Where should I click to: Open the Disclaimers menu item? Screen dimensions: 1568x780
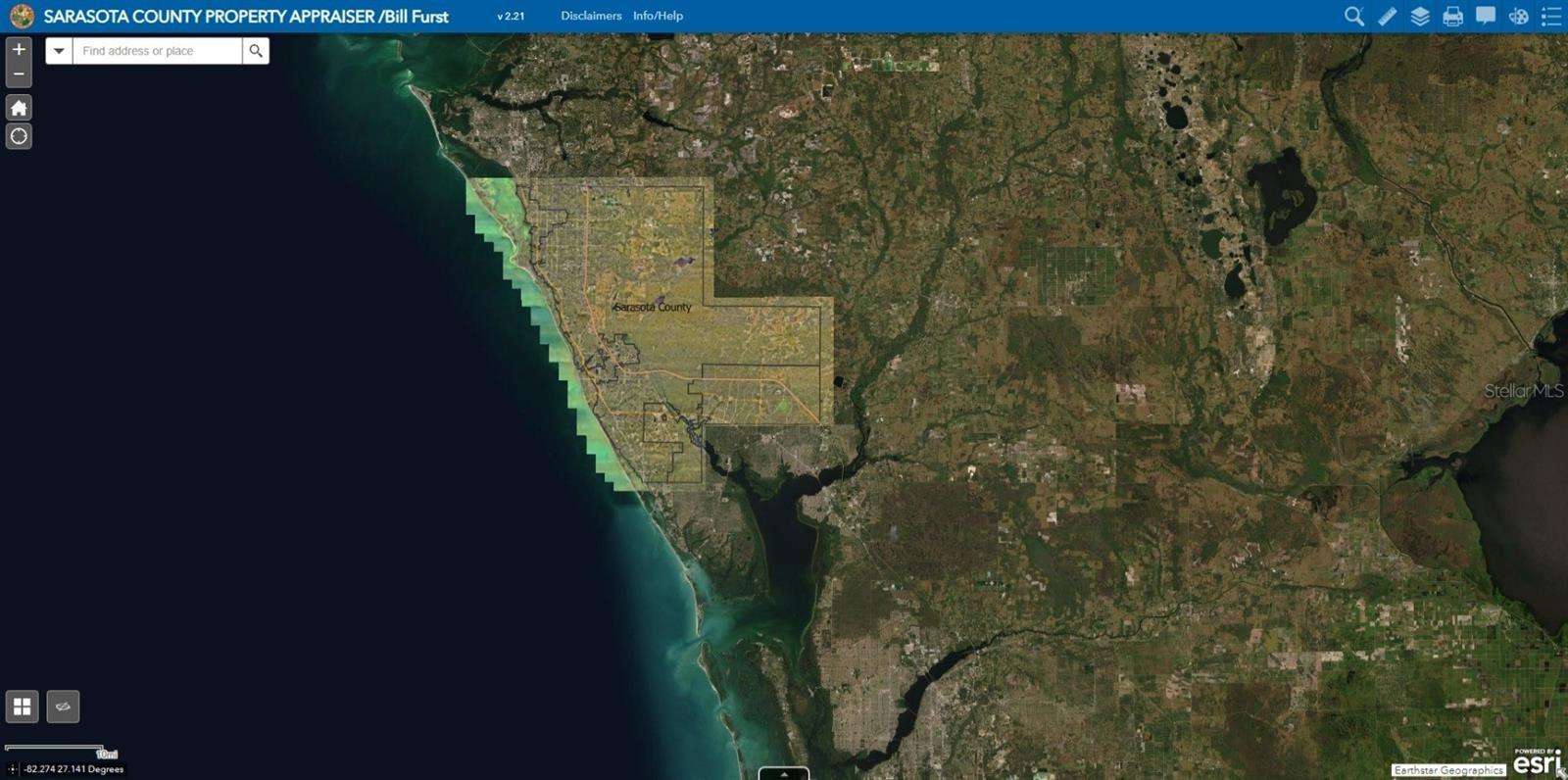click(x=591, y=16)
